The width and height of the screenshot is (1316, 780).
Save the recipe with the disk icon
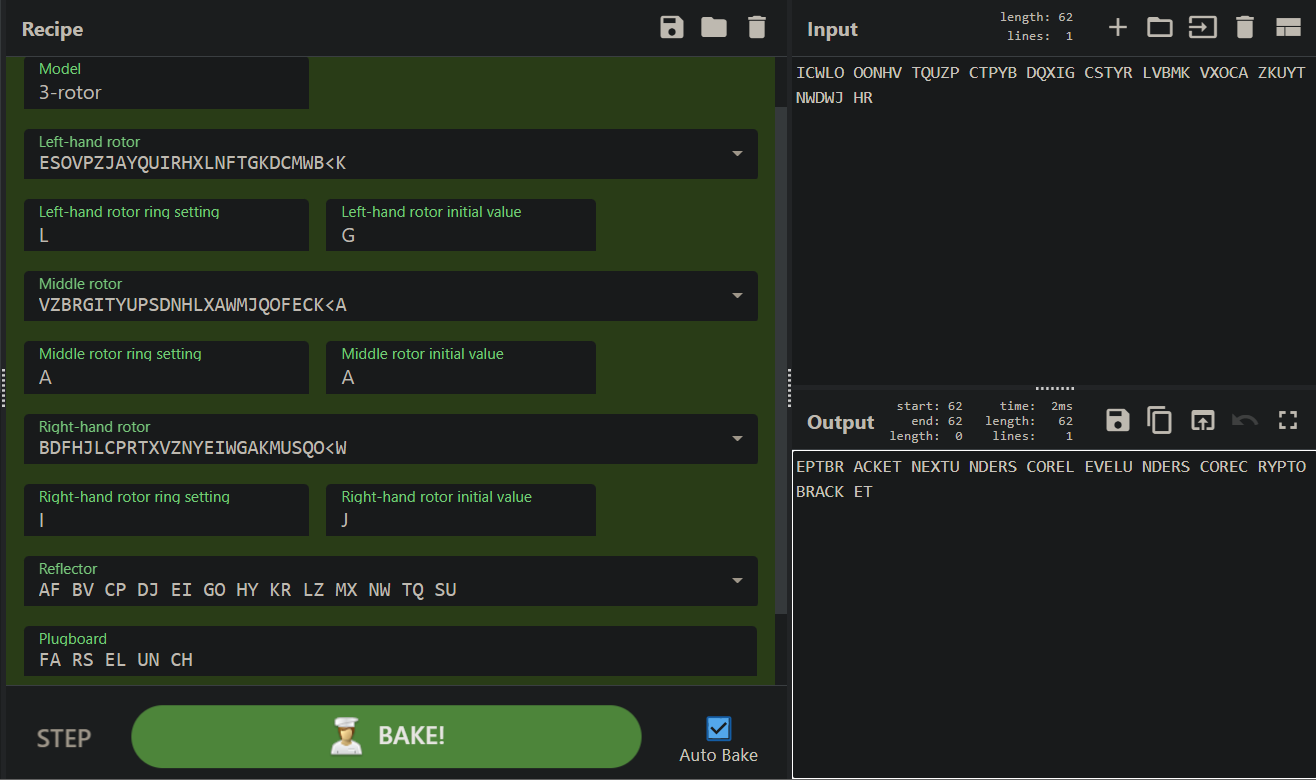[x=672, y=28]
